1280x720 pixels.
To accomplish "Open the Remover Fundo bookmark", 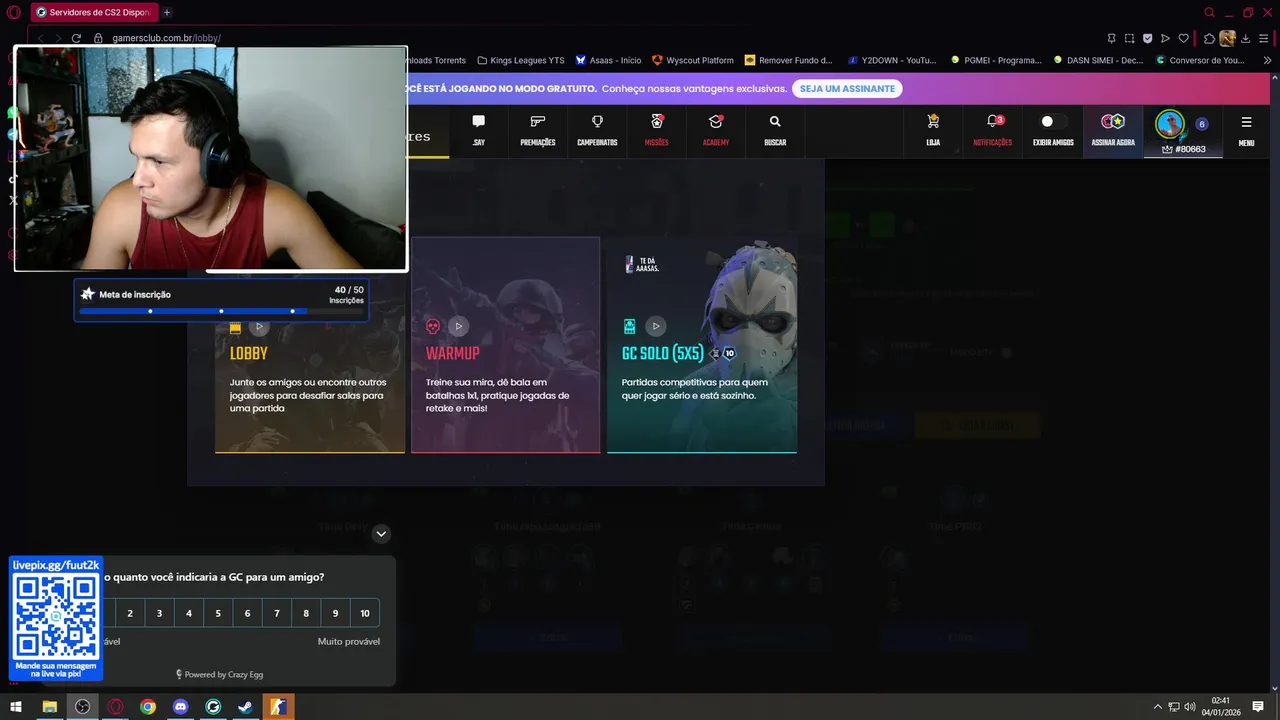I will pos(788,60).
